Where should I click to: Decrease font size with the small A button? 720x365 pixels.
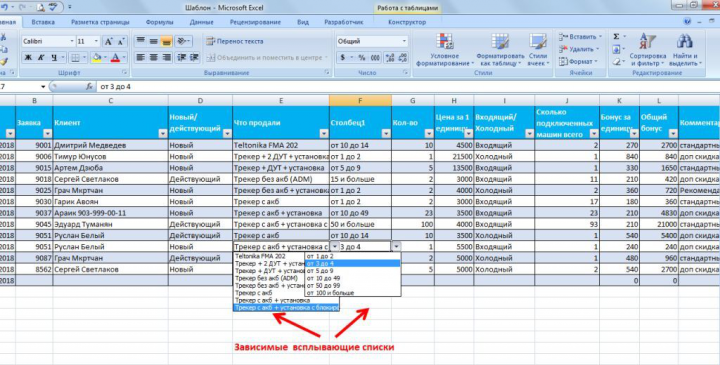pos(121,41)
